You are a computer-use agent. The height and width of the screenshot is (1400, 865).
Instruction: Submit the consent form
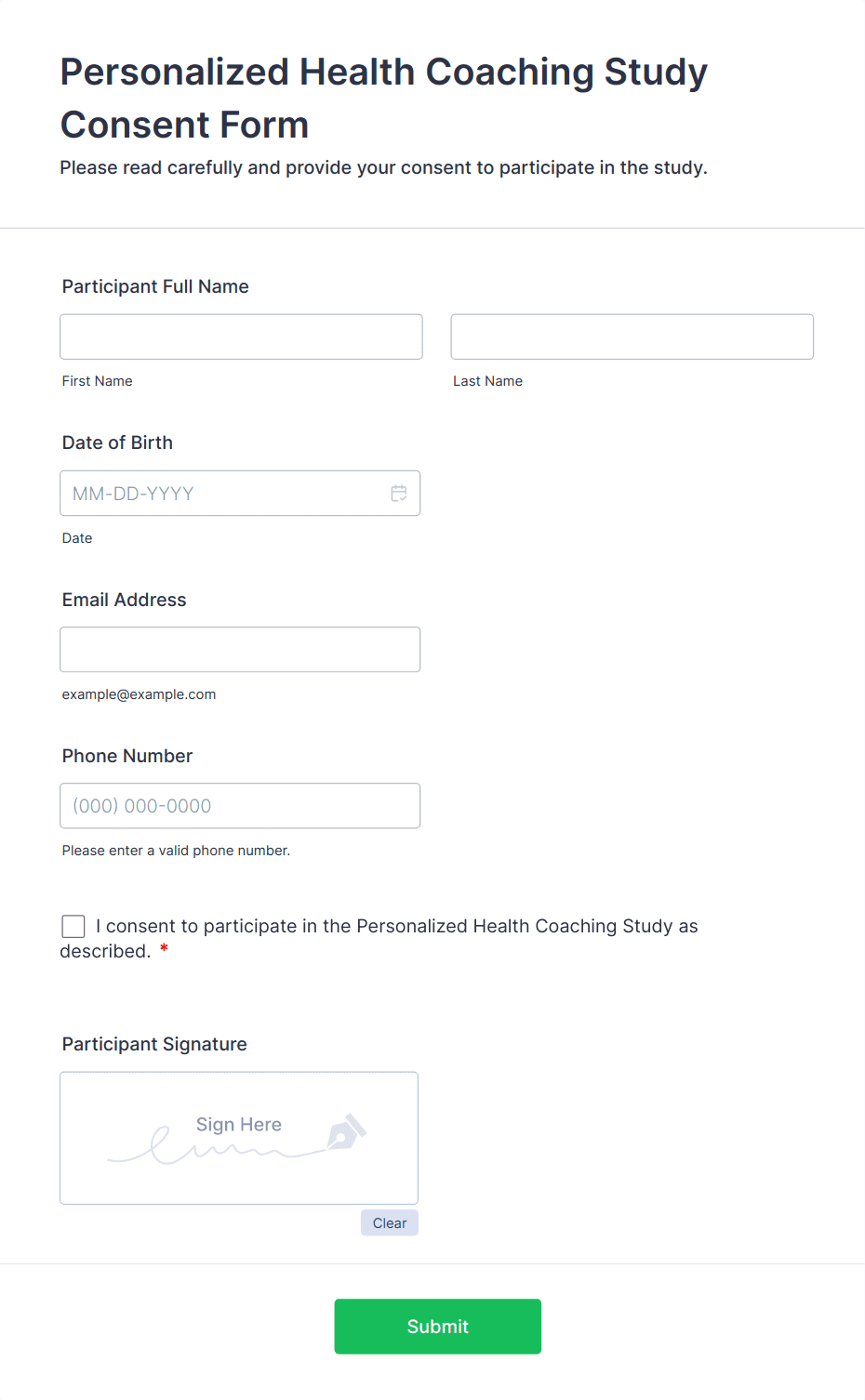point(437,1327)
